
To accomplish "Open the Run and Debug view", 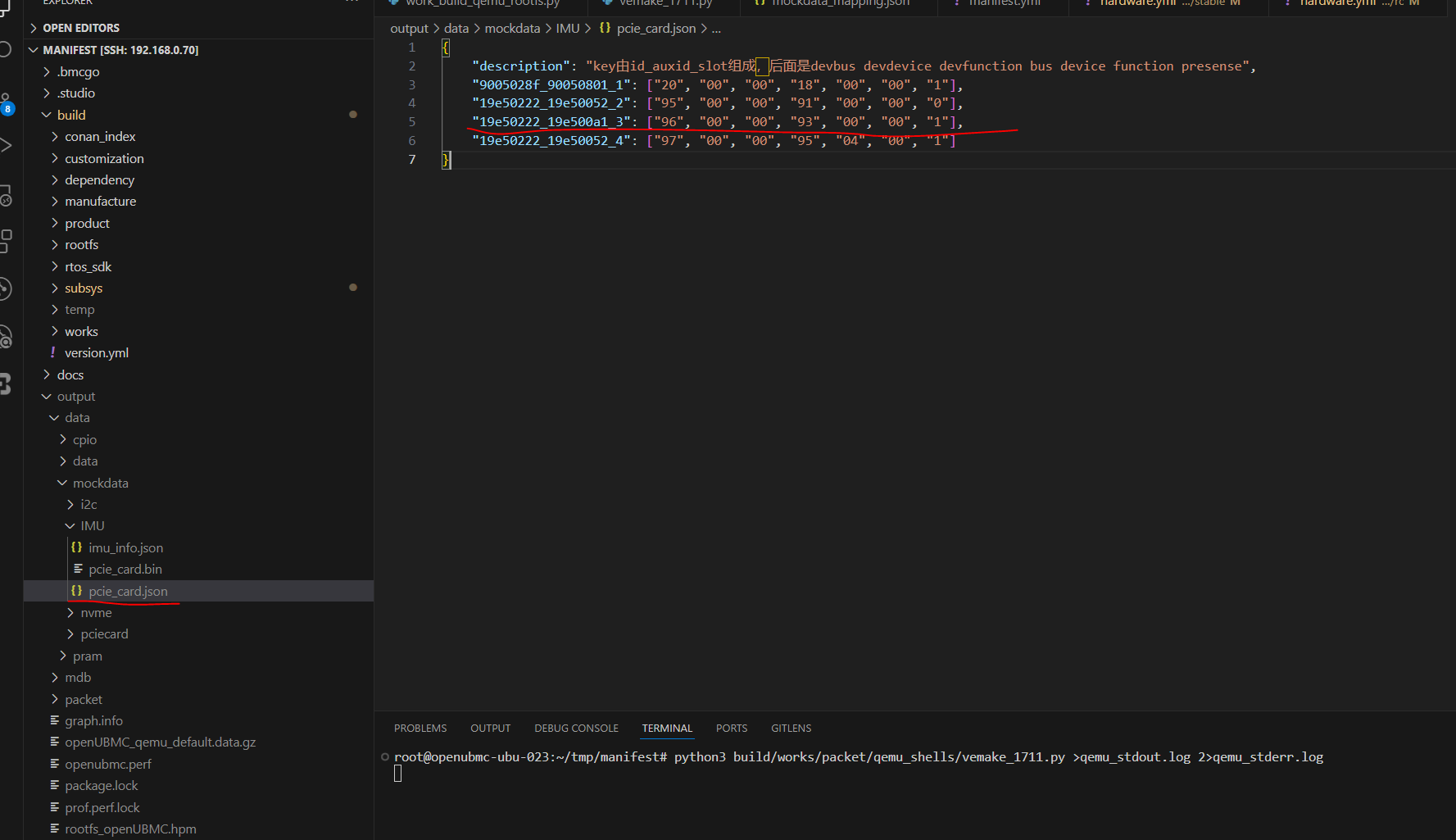I will coord(6,146).
